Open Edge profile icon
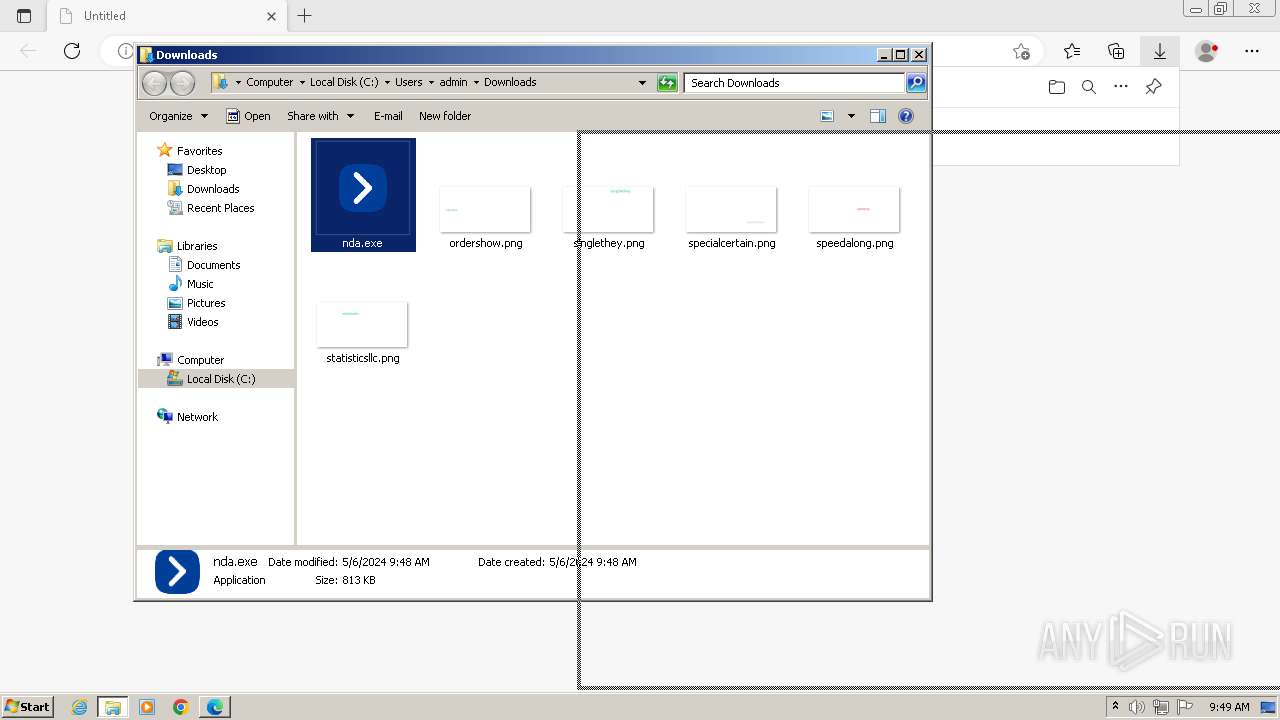The image size is (1280, 720). tap(1207, 51)
